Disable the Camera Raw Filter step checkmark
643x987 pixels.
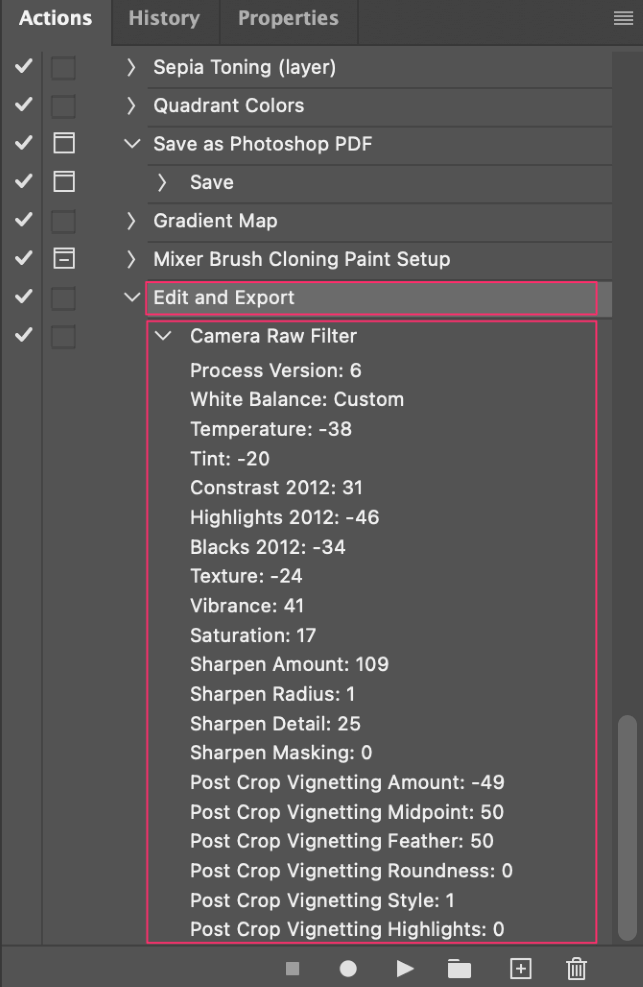point(24,334)
